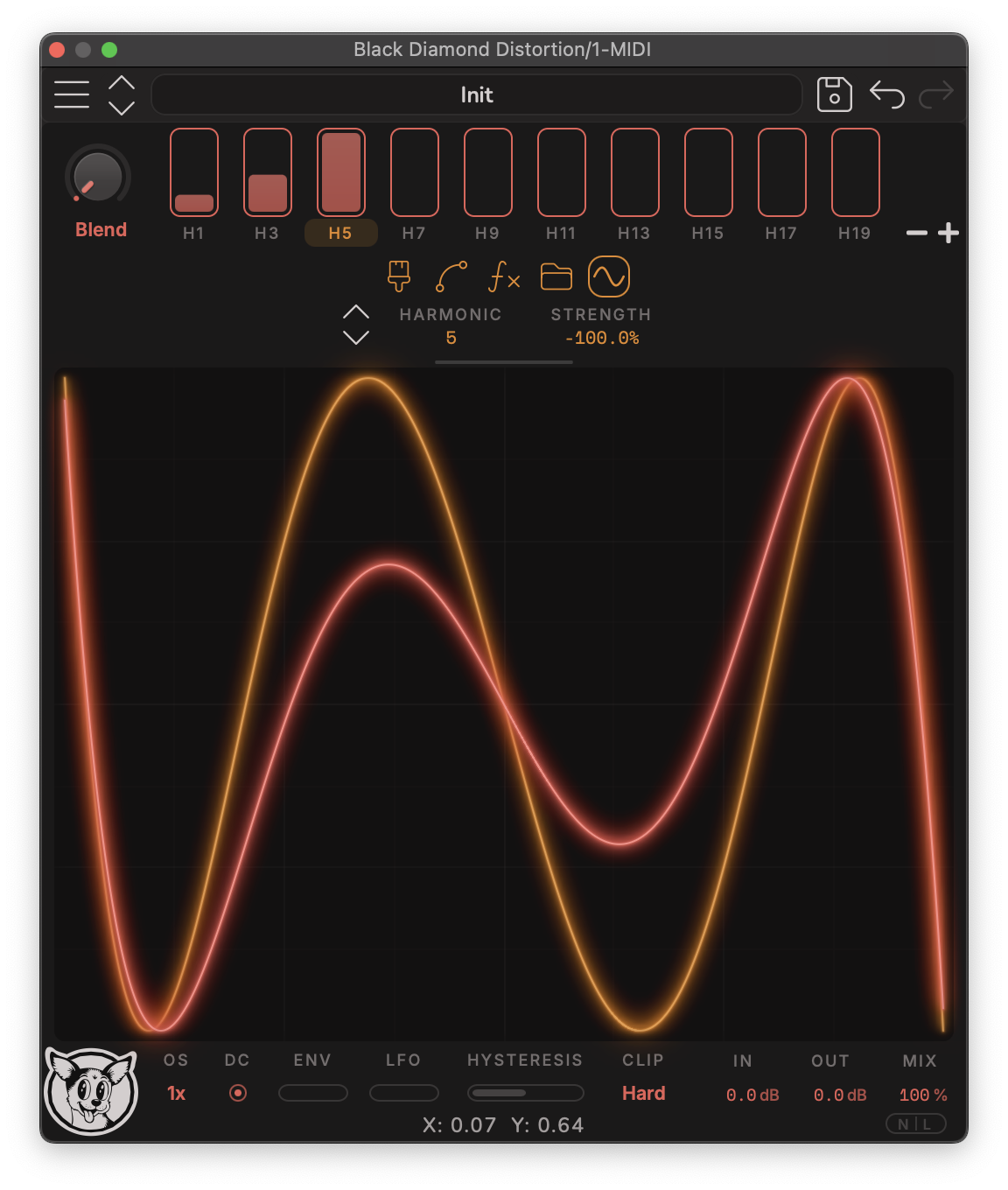Select the next preset with down chevron
1008x1190 pixels.
(122, 108)
